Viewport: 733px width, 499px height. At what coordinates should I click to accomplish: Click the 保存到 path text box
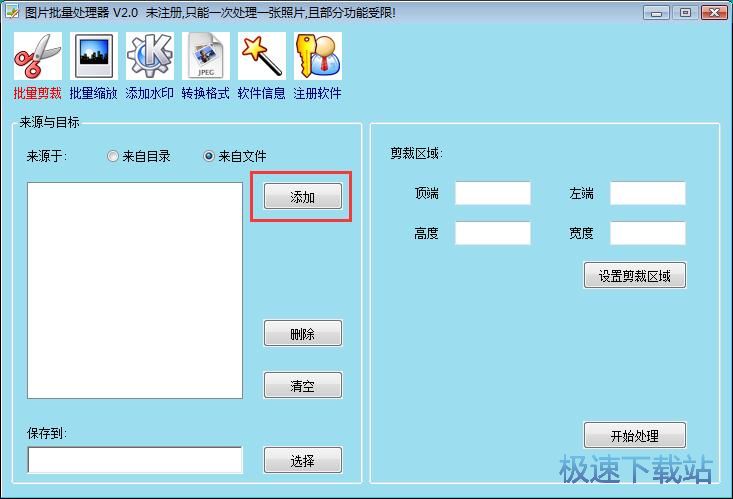tap(135, 460)
